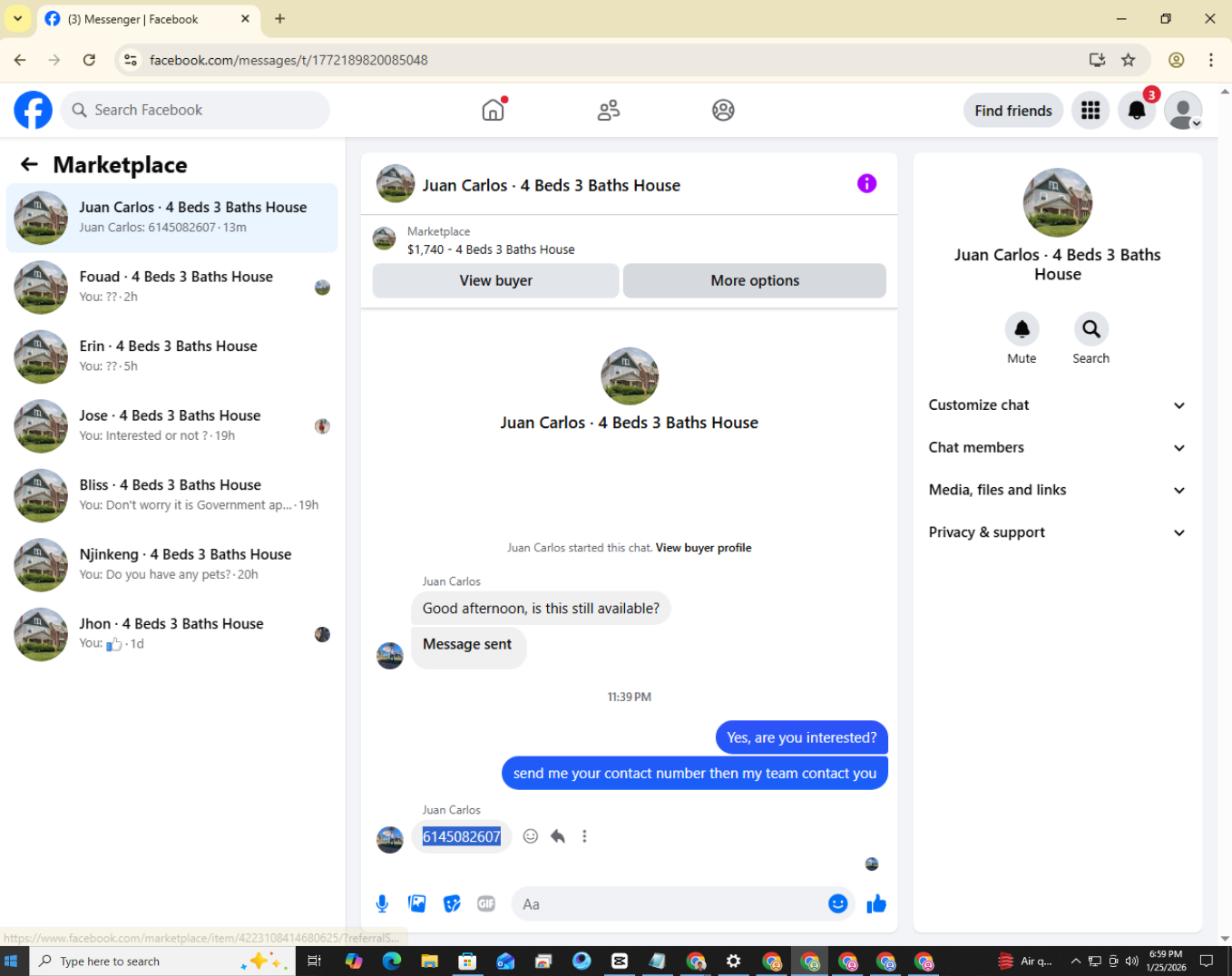Click the Search Facebook field
This screenshot has width=1232, height=976.
click(x=195, y=110)
